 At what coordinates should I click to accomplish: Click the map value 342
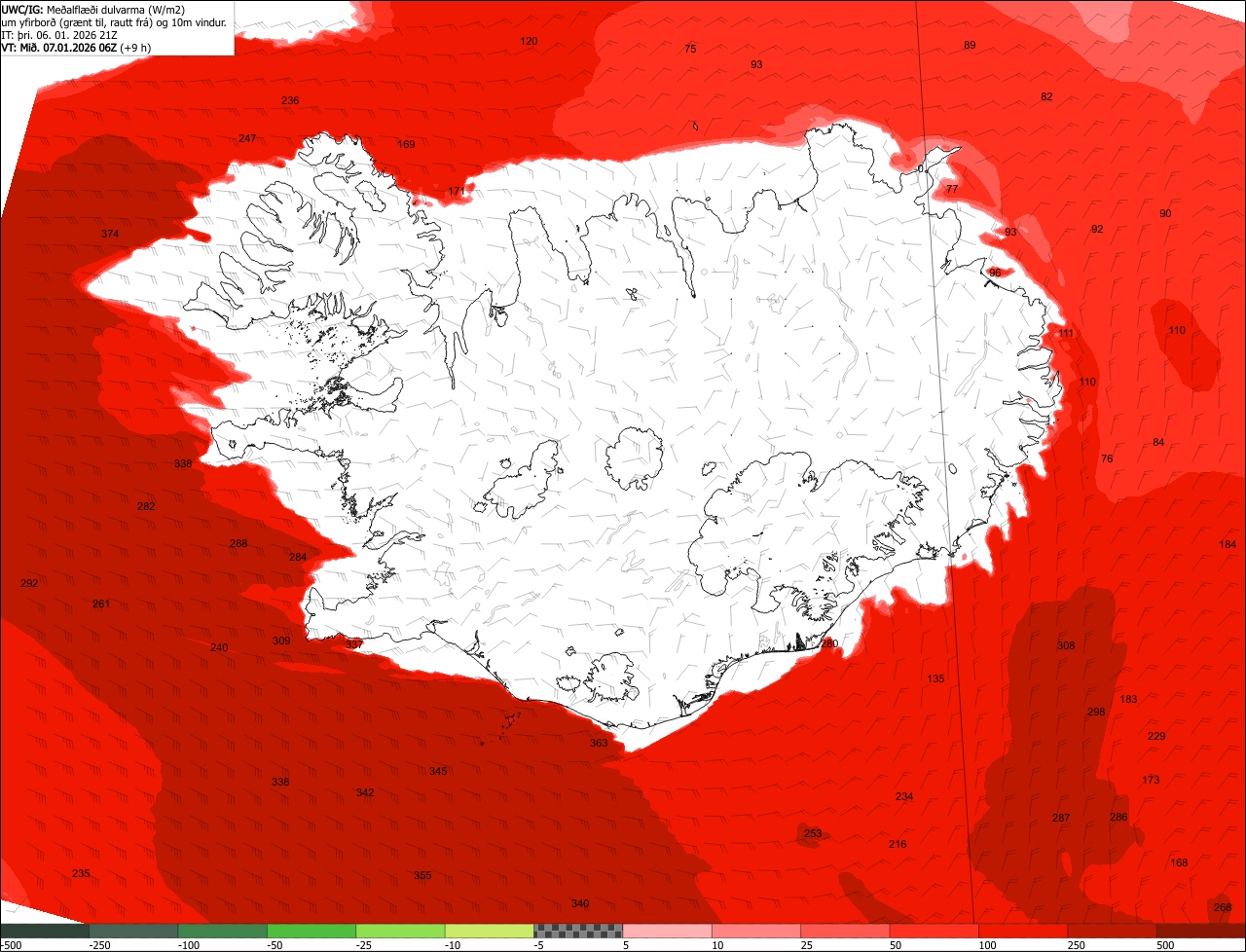[x=365, y=792]
